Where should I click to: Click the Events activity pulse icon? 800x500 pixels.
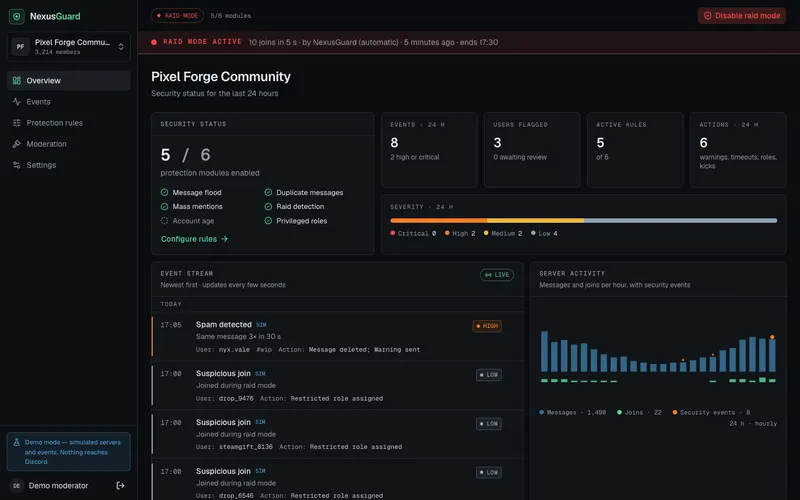click(x=17, y=102)
